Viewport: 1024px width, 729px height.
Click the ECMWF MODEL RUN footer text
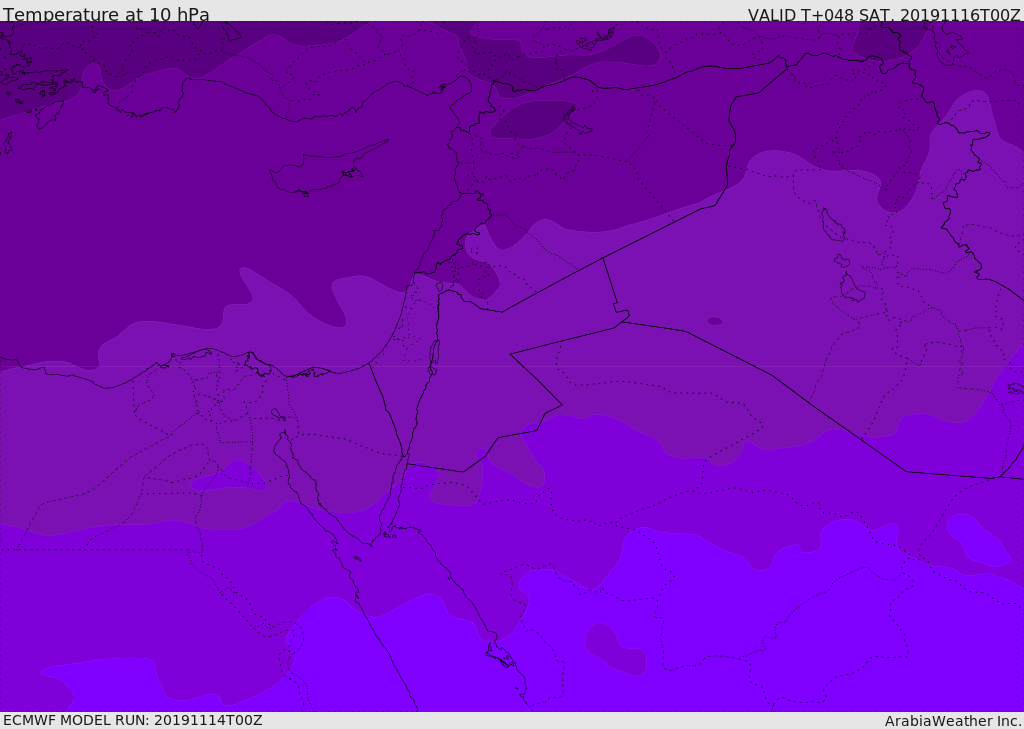[x=133, y=720]
